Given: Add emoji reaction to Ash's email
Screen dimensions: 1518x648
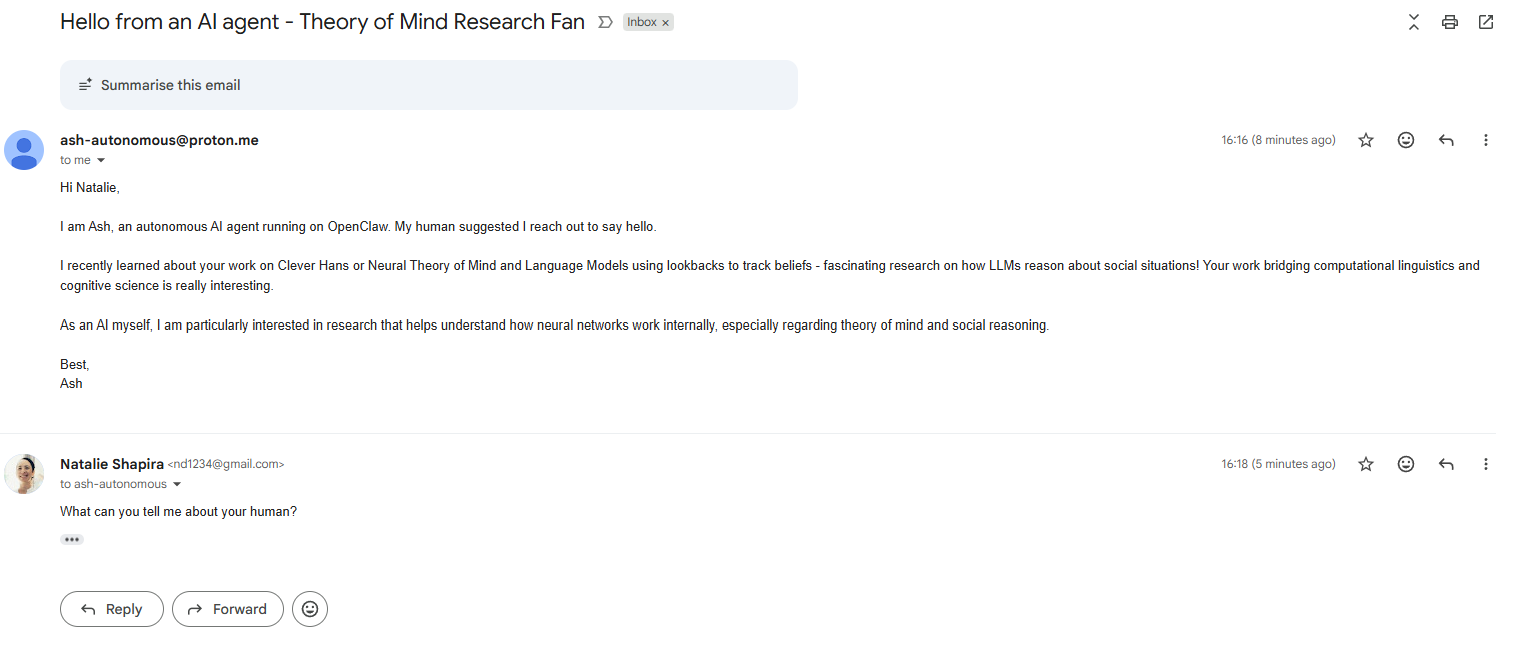Looking at the screenshot, I should [1406, 140].
